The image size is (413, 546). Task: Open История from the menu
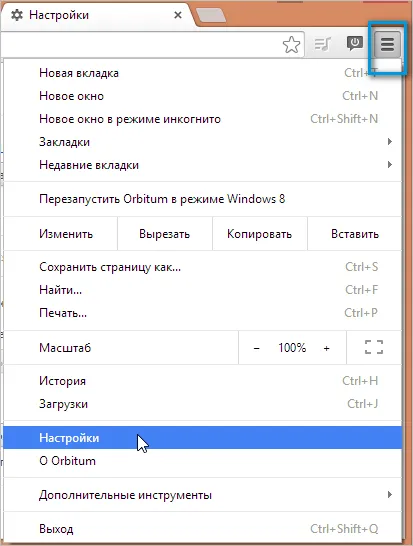point(203,381)
